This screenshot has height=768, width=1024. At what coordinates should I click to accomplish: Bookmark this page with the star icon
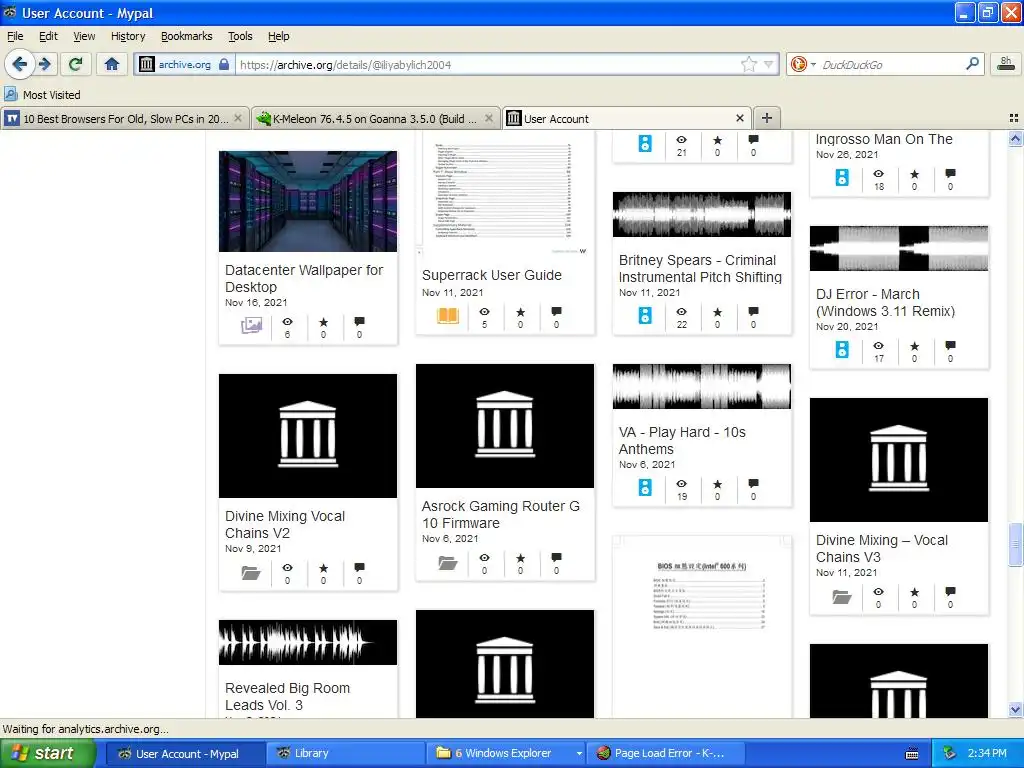point(748,64)
